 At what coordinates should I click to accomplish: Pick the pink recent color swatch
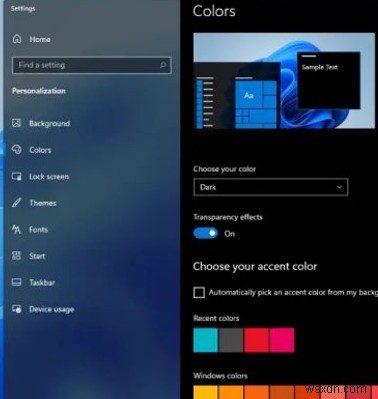(282, 340)
